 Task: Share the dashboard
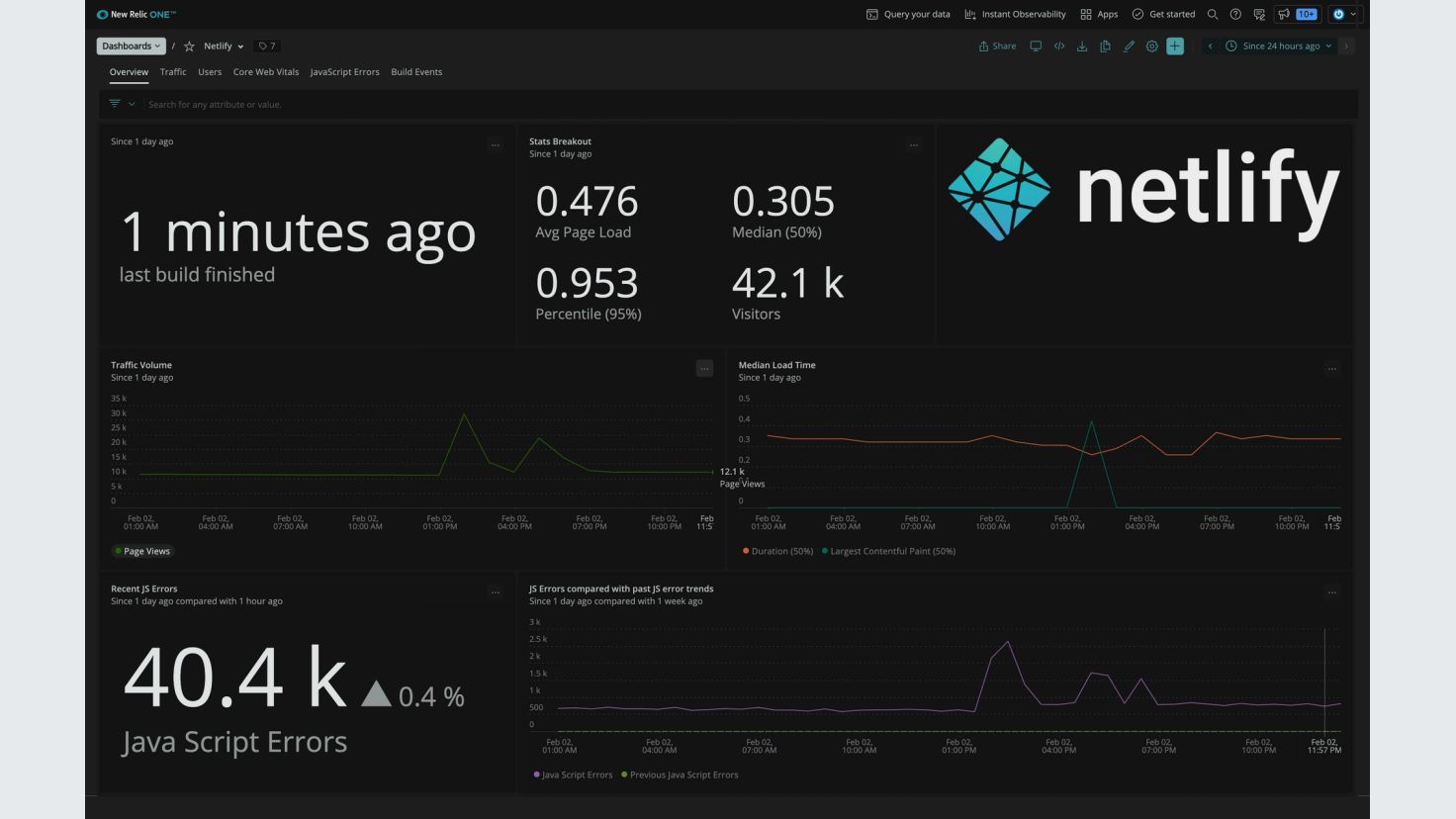tap(997, 45)
